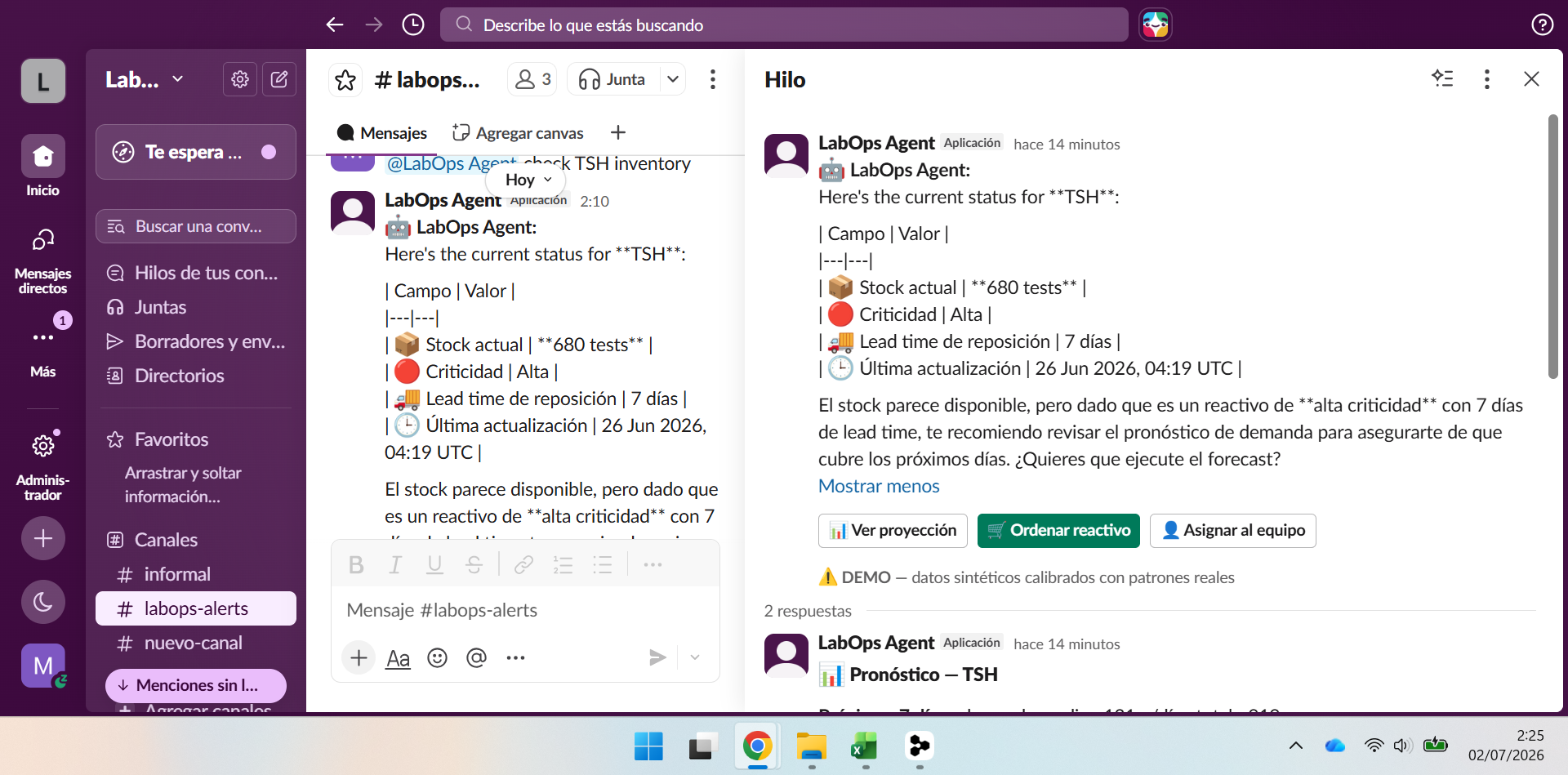This screenshot has width=1568, height=775.
Task: Open channel more options menu
Action: coord(713,79)
